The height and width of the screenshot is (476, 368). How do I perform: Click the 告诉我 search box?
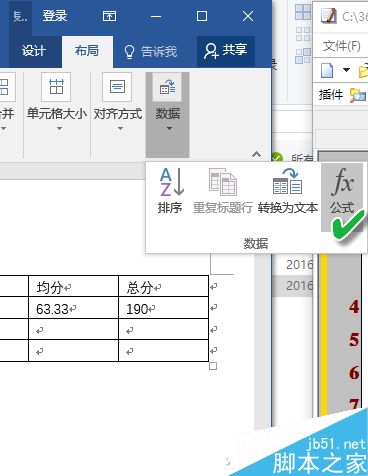point(151,52)
